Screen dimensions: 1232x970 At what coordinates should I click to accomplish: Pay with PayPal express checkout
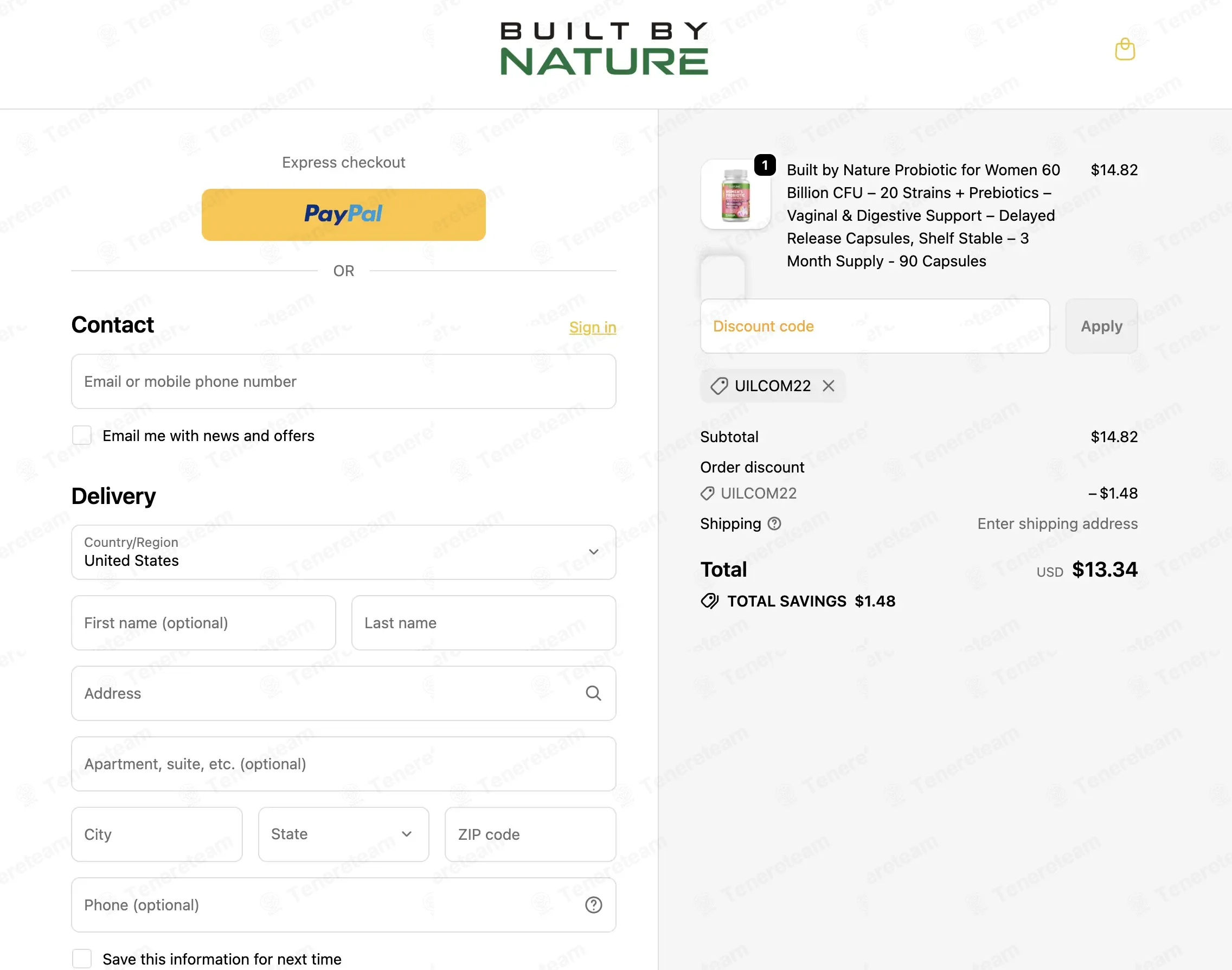coord(343,215)
